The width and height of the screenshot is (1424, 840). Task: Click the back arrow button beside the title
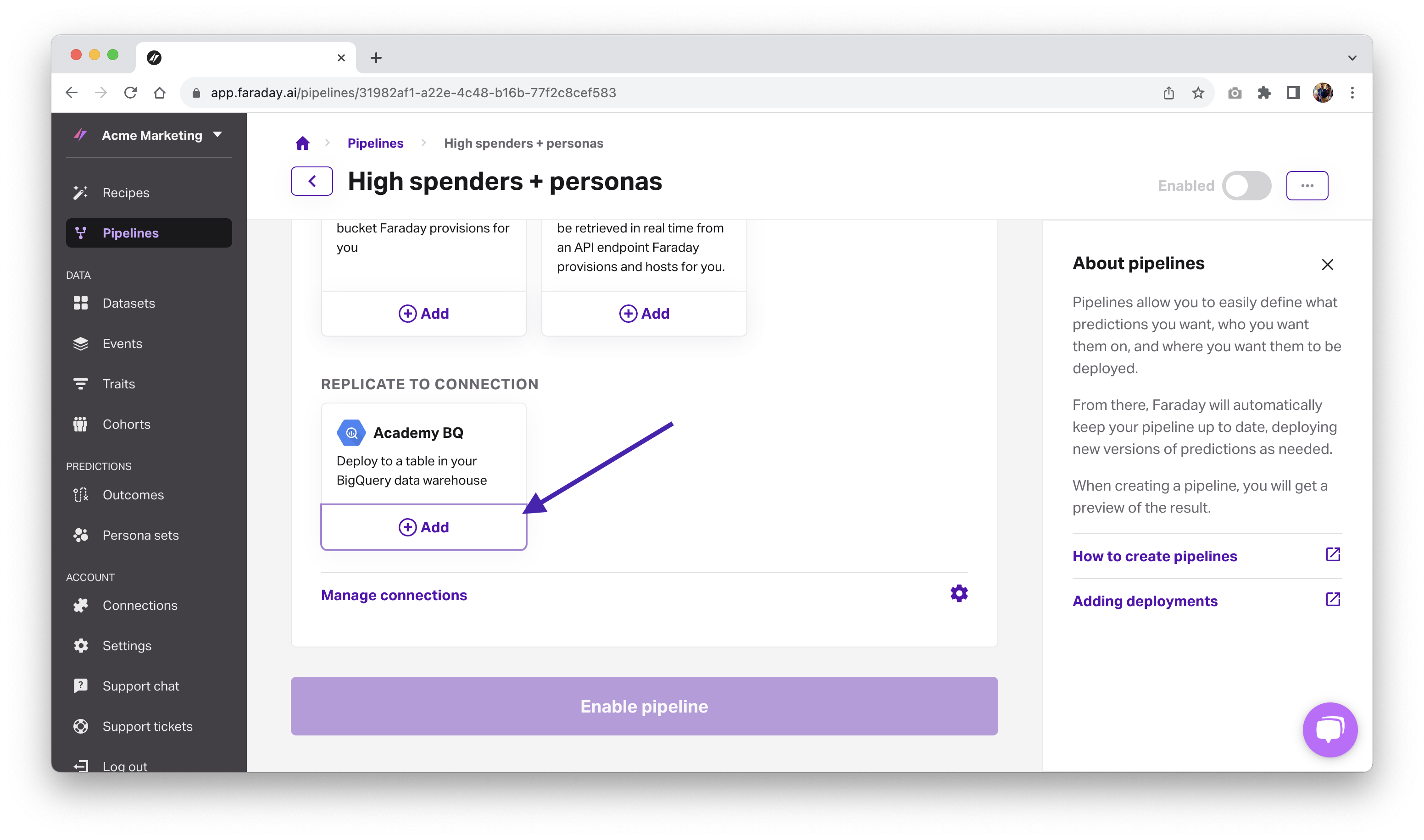tap(311, 181)
